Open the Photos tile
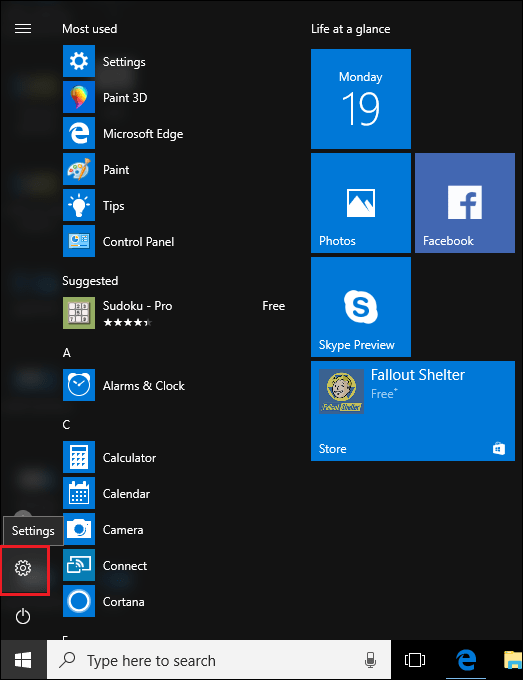 click(361, 203)
